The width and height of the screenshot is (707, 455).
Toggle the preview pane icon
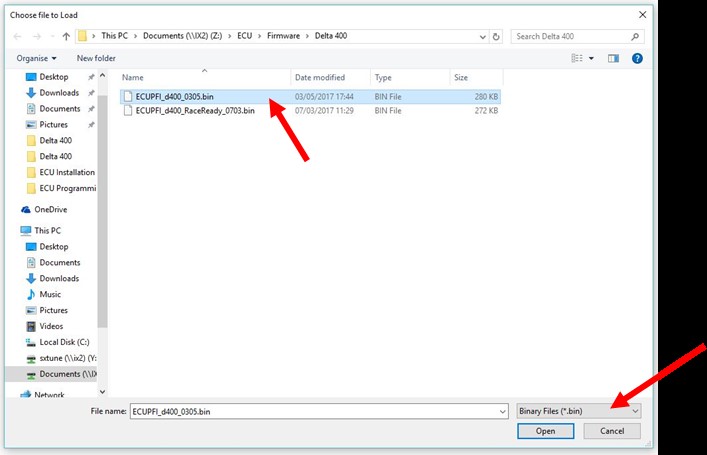614,58
